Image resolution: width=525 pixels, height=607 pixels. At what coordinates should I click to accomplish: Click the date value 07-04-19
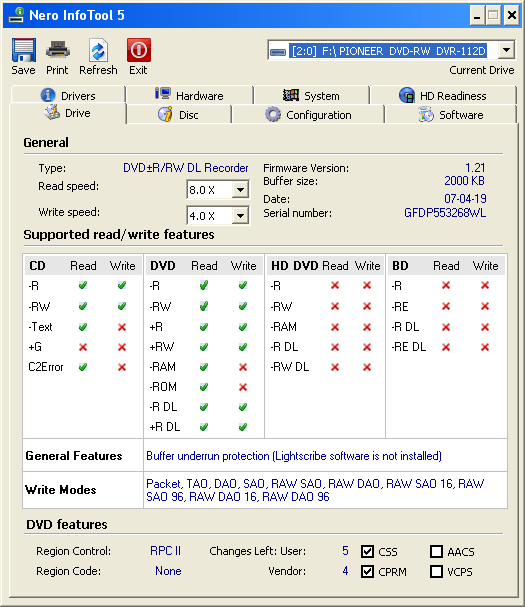465,199
